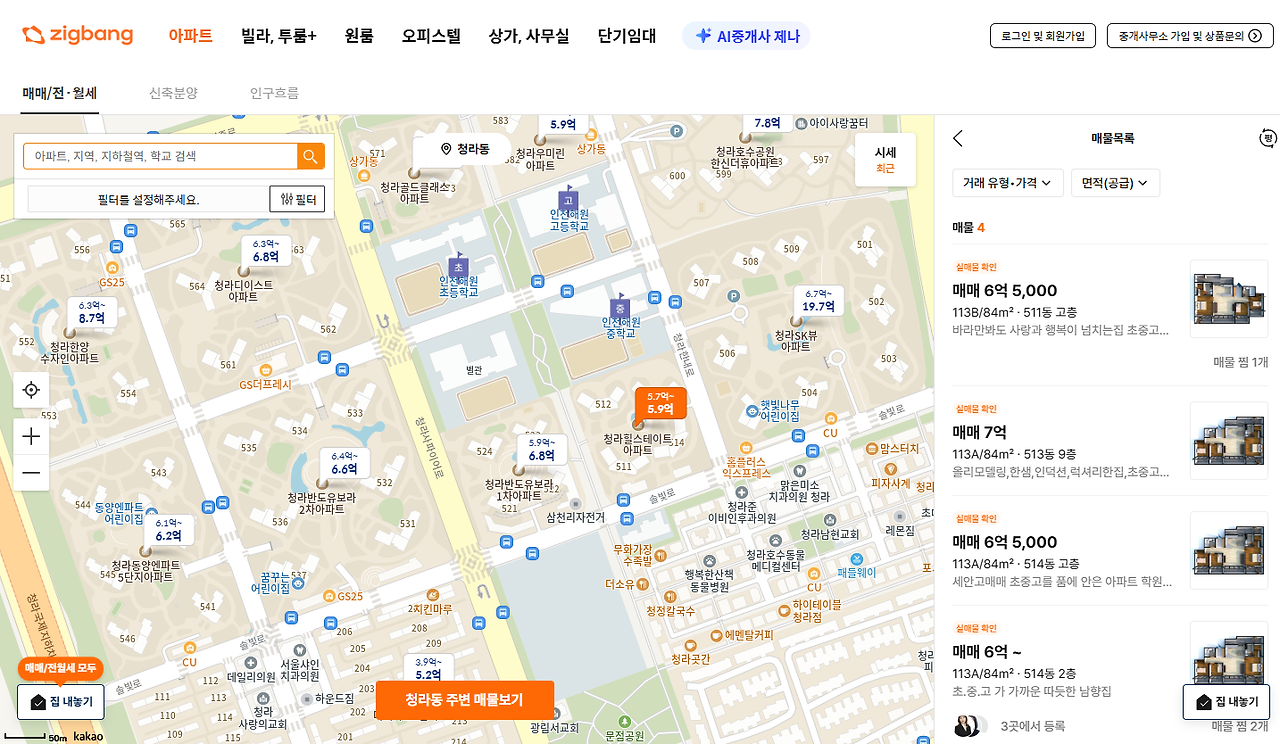Click 로그인 및 회원가입 button
This screenshot has height=744, width=1280.
pyautogui.click(x=1043, y=36)
